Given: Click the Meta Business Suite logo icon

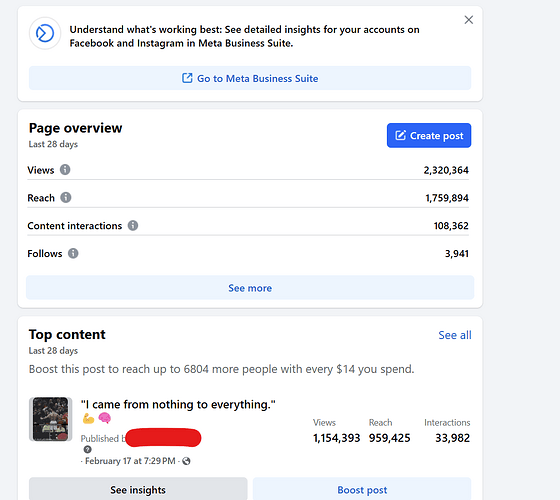Looking at the screenshot, I should point(45,34).
